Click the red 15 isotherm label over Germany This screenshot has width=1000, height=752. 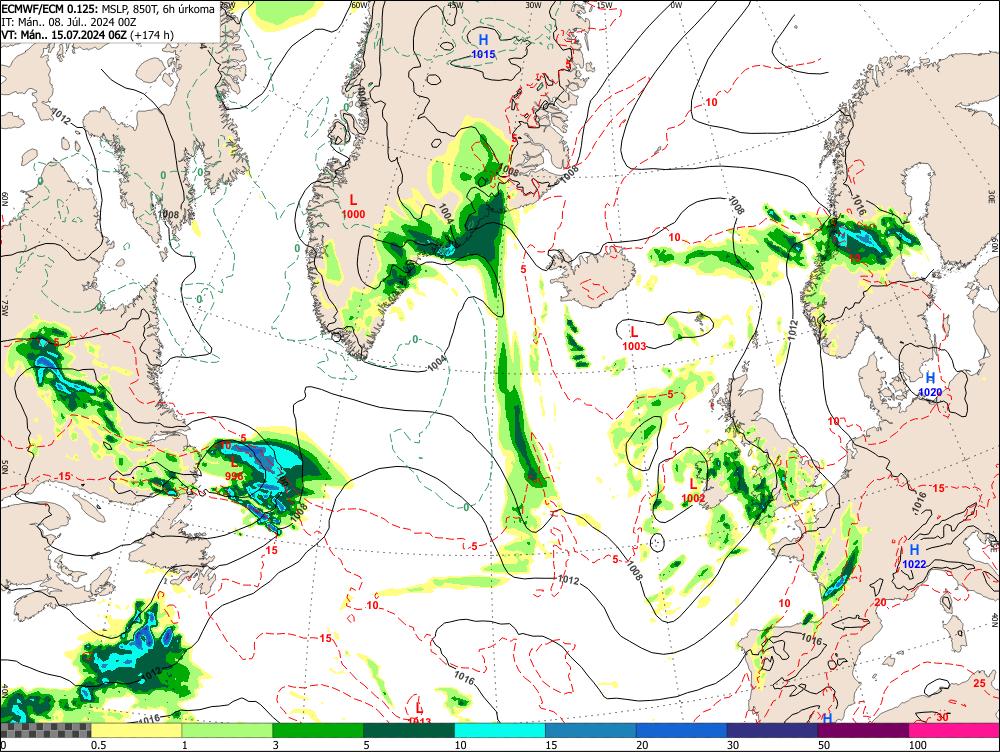click(x=938, y=489)
